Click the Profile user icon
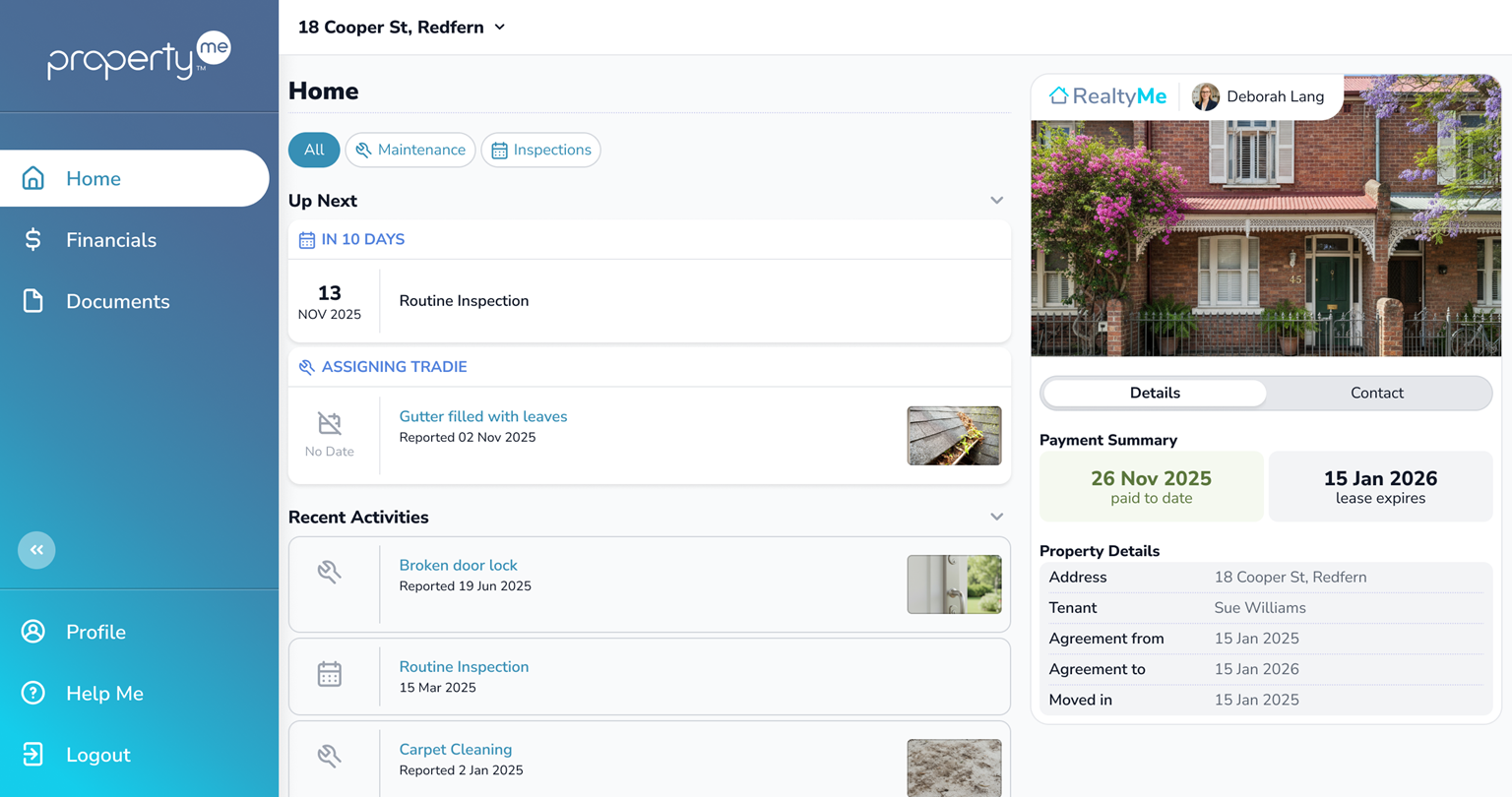Viewport: 1512px width, 797px height. [33, 632]
